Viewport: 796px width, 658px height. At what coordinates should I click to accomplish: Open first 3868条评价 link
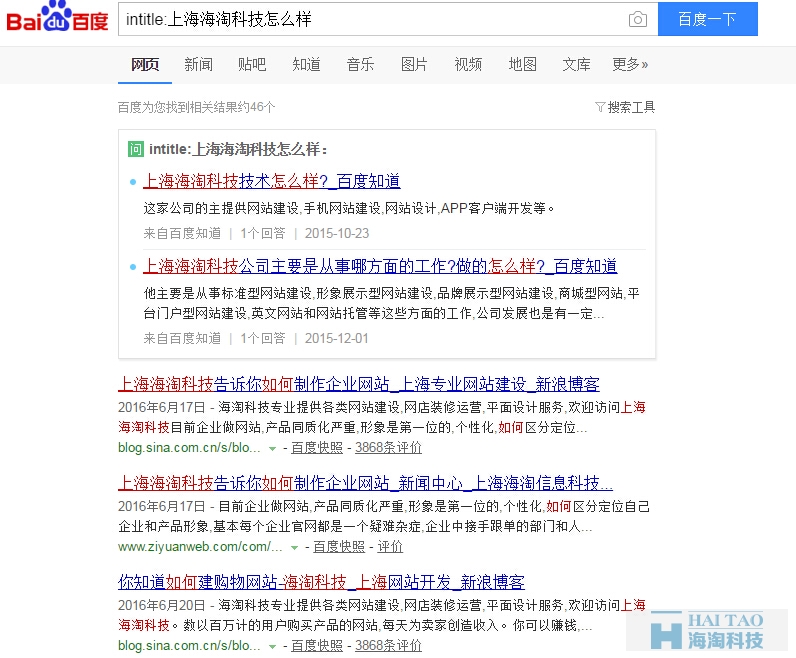388,447
